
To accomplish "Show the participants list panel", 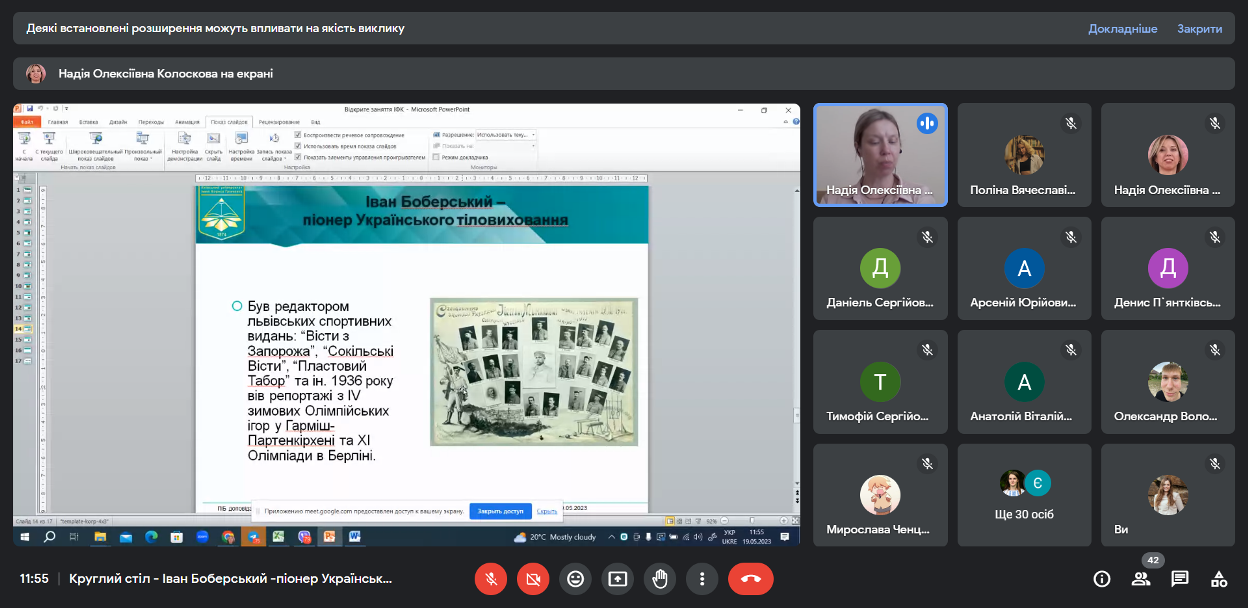I will click(x=1141, y=578).
